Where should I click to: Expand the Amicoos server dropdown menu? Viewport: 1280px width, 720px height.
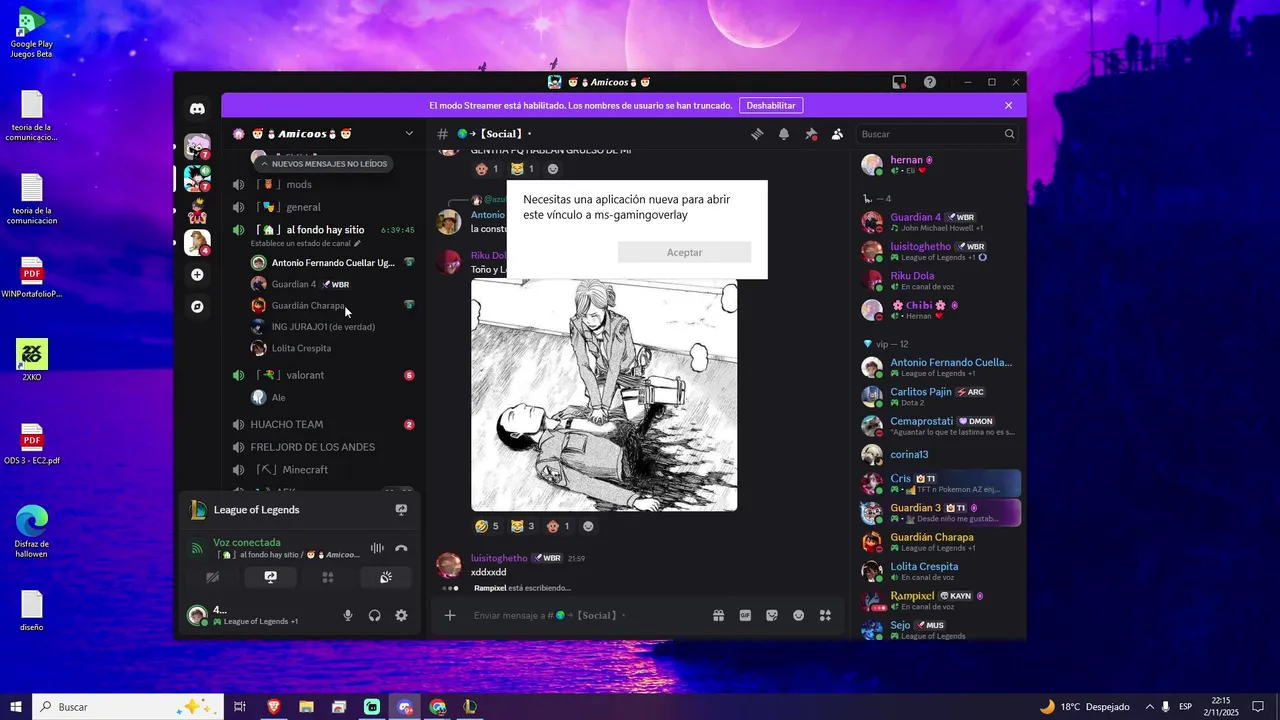[x=408, y=133]
